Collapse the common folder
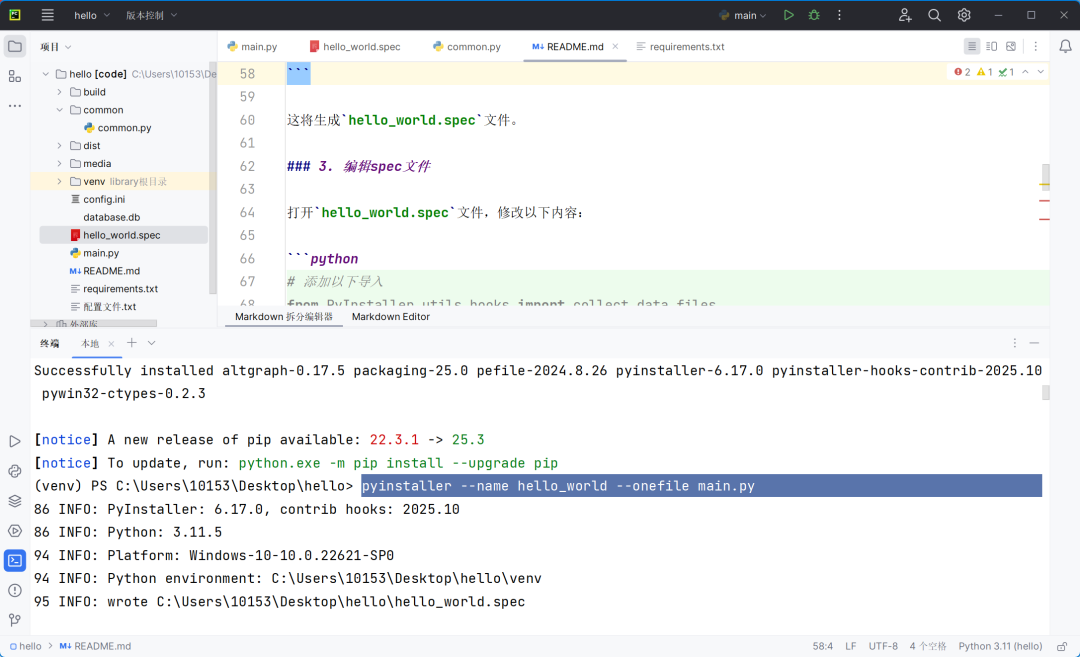The width and height of the screenshot is (1080, 657). pyautogui.click(x=59, y=110)
